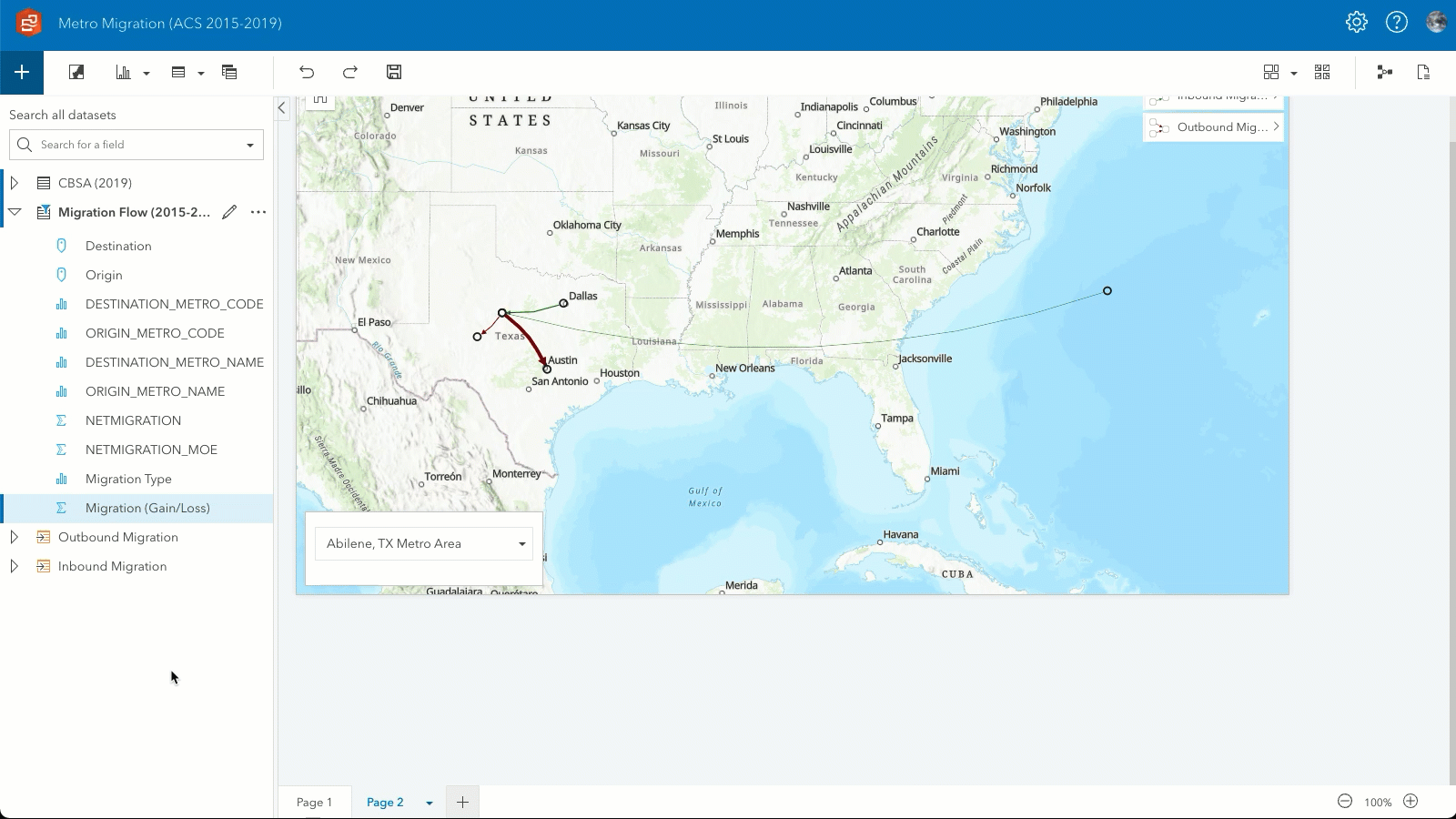Open the widget dropdown arrow
Image resolution: width=1456 pixels, height=819 pixels.
pyautogui.click(x=1294, y=73)
